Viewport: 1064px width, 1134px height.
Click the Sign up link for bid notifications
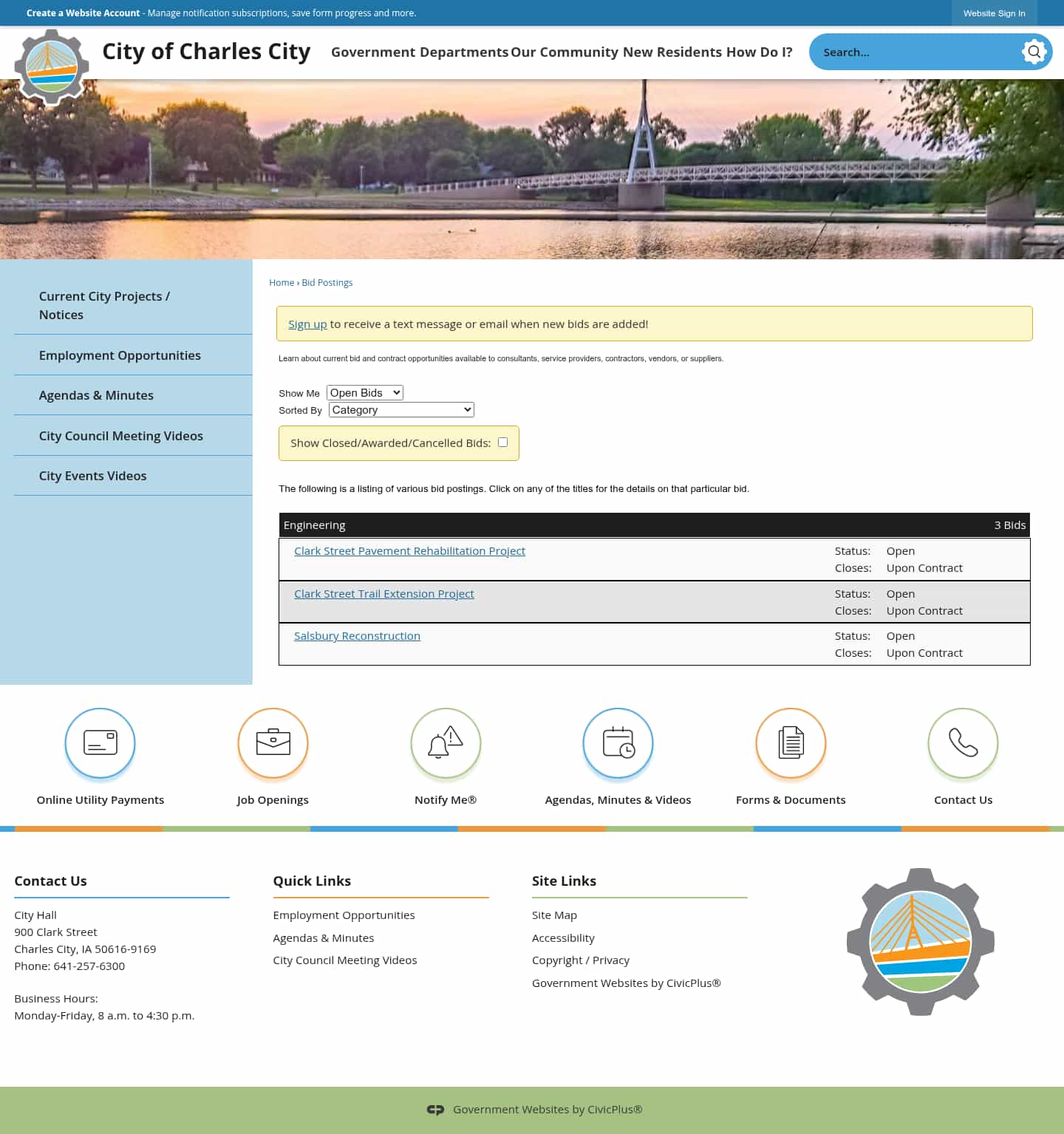pyautogui.click(x=307, y=324)
